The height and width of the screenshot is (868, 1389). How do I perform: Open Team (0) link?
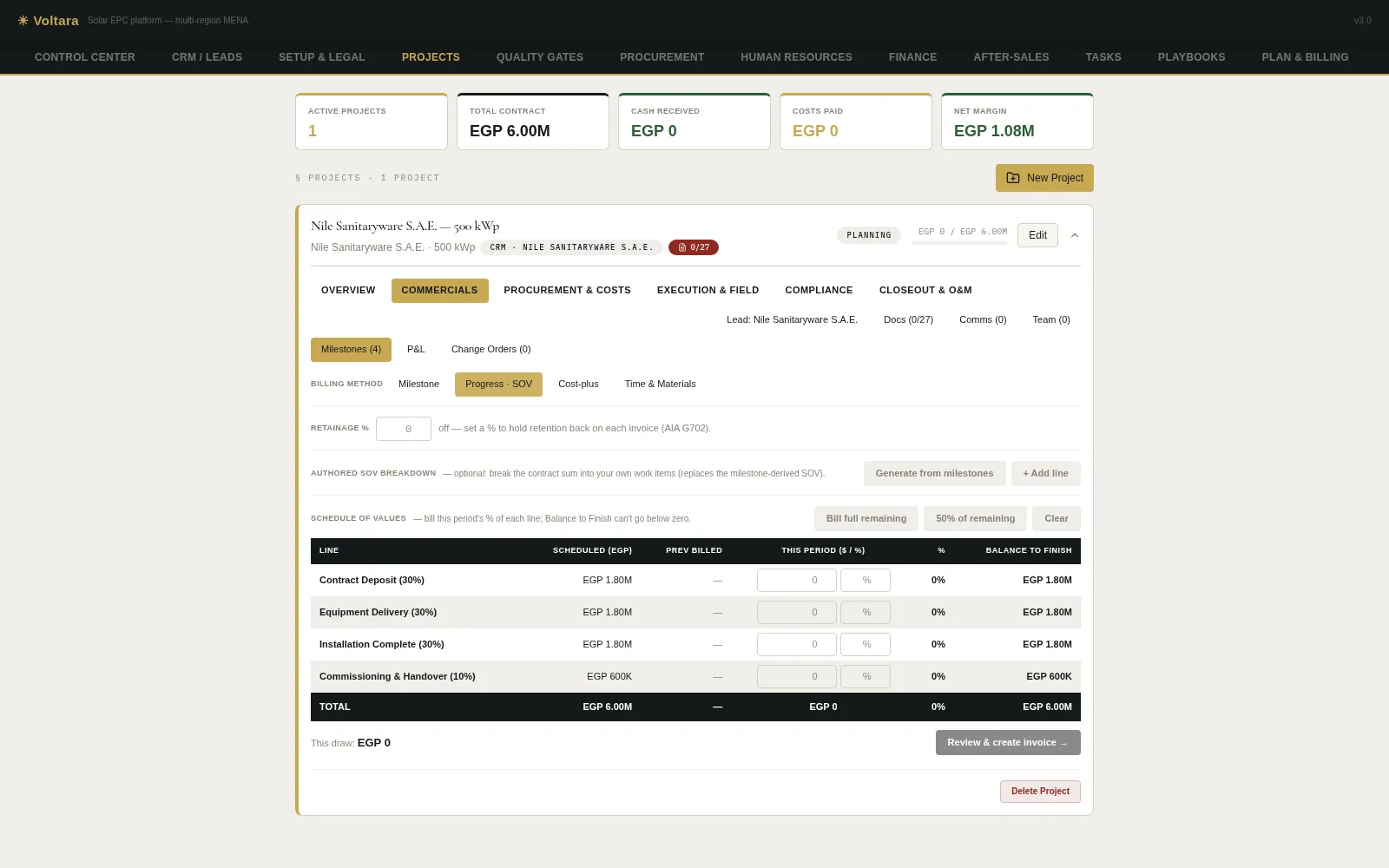(x=1051, y=320)
